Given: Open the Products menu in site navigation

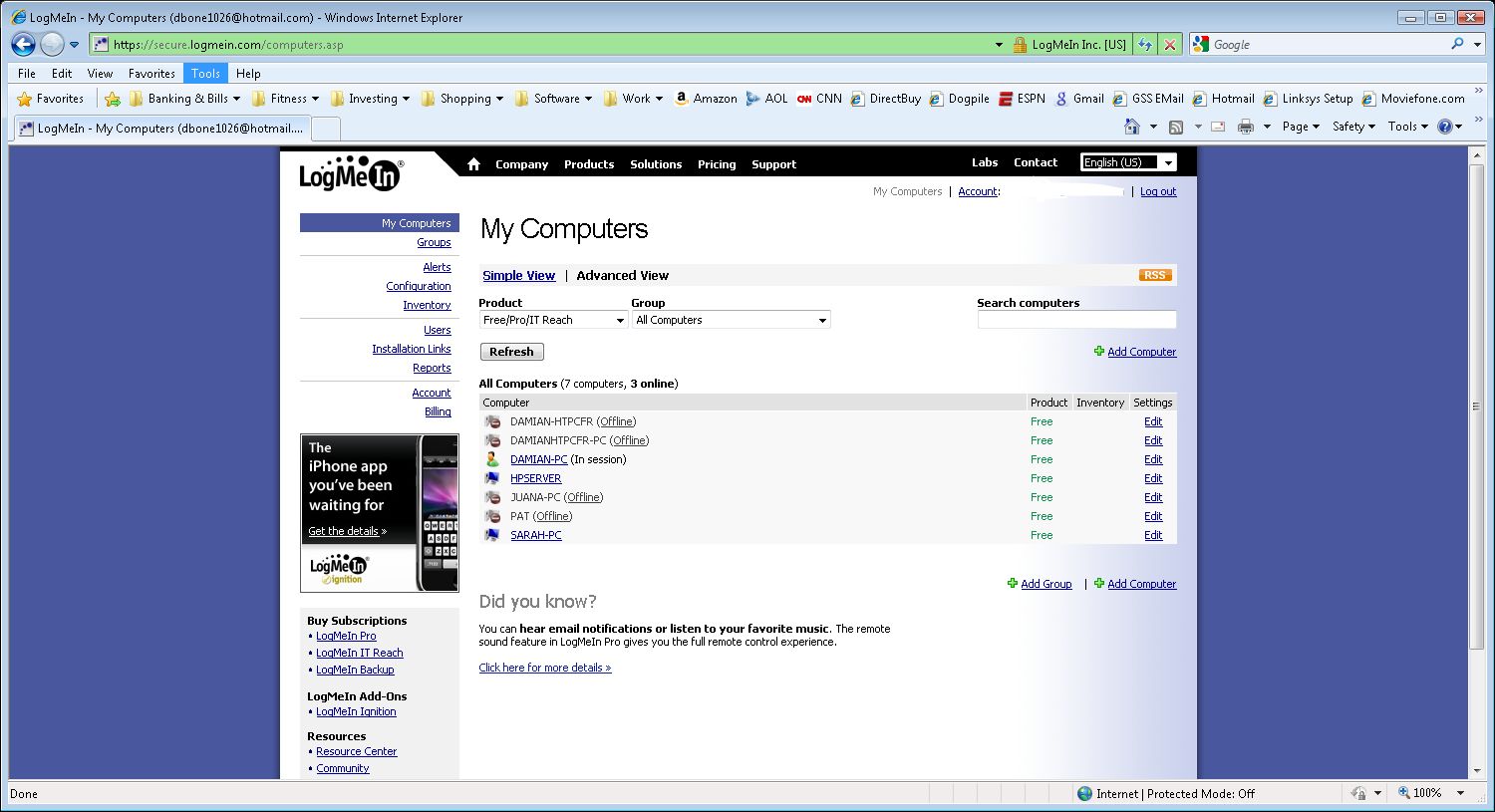Looking at the screenshot, I should (588, 164).
